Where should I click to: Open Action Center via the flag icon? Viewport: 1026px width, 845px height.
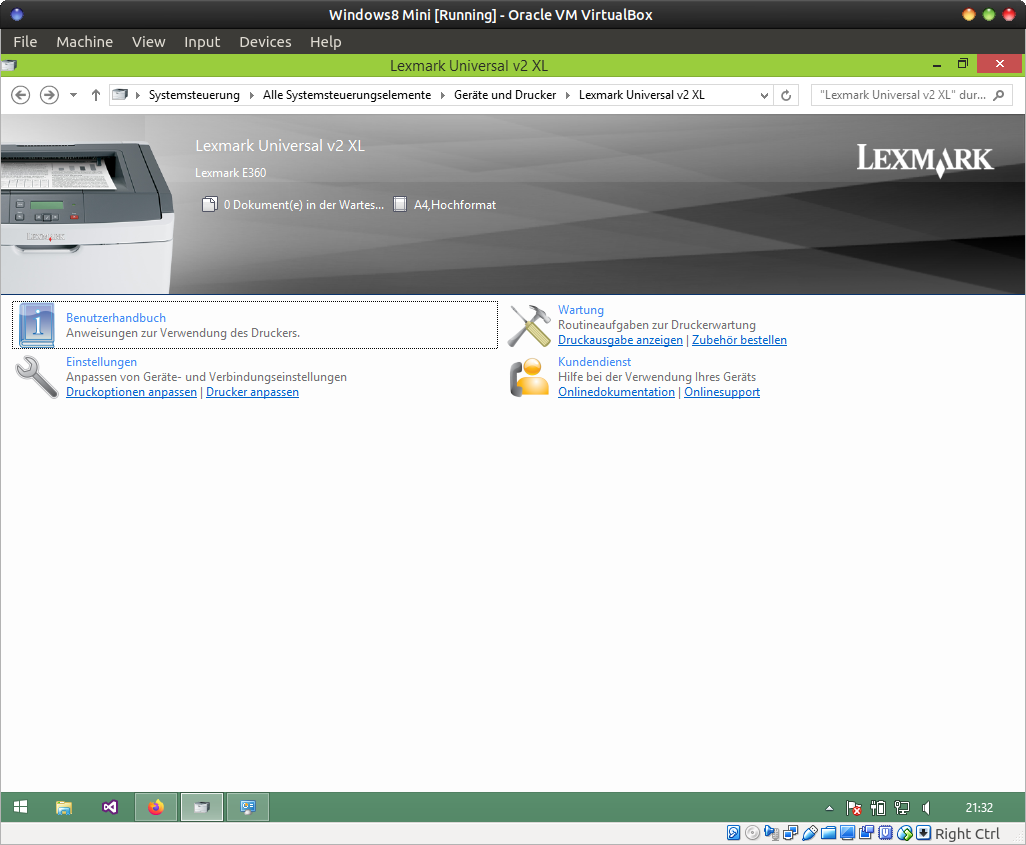tap(853, 807)
